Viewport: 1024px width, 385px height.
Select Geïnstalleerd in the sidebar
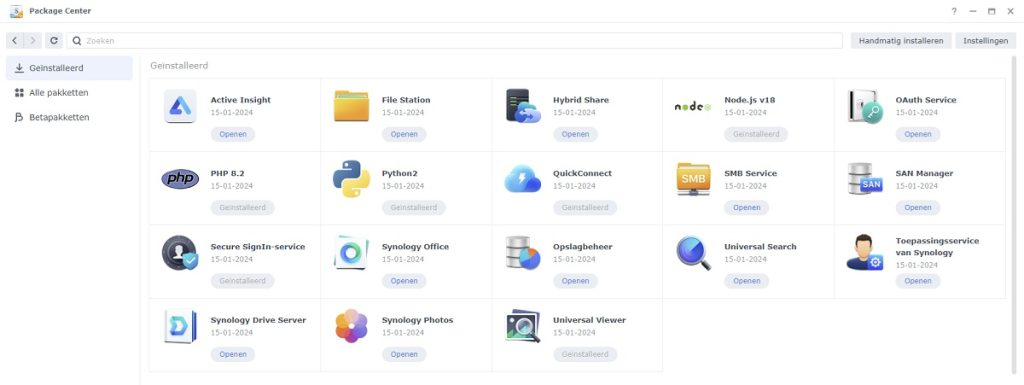(x=69, y=68)
